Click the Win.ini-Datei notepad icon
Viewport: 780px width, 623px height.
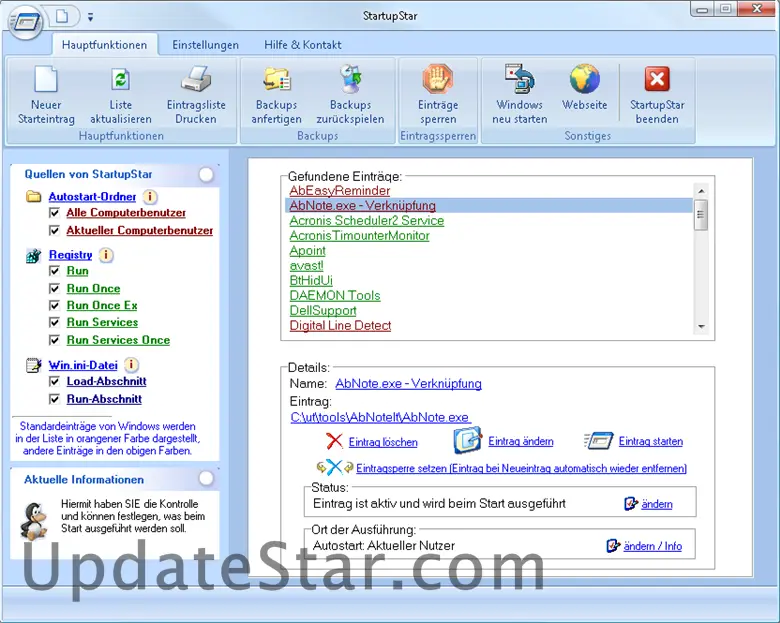[x=33, y=365]
